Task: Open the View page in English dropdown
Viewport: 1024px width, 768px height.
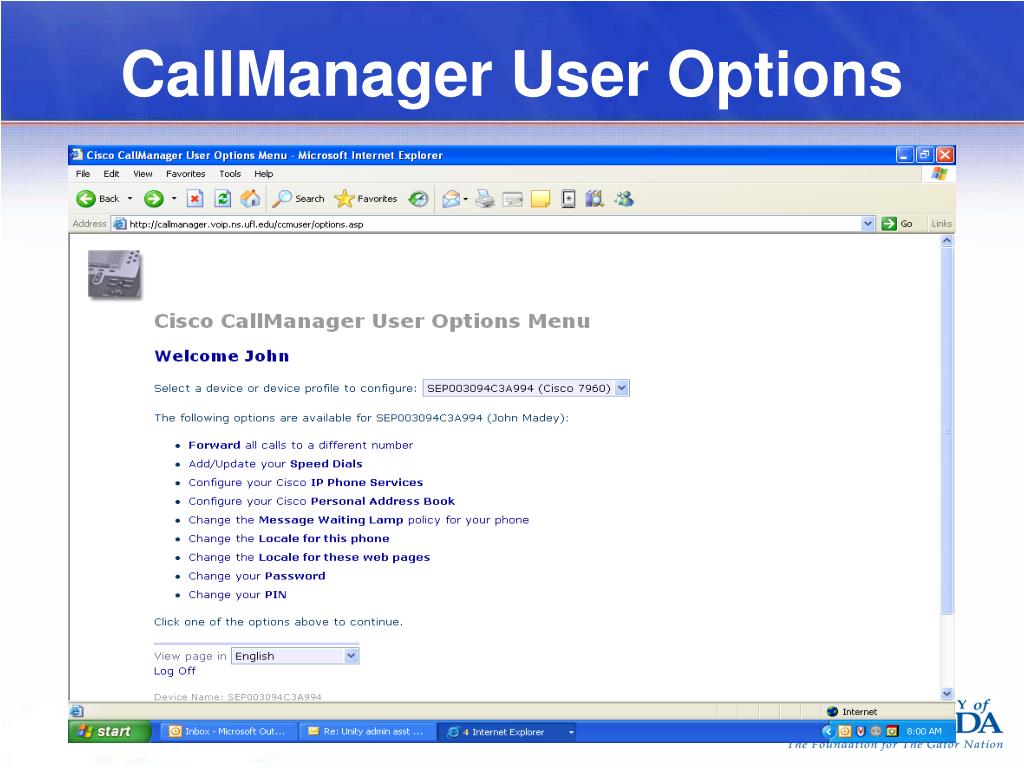Action: [x=295, y=656]
